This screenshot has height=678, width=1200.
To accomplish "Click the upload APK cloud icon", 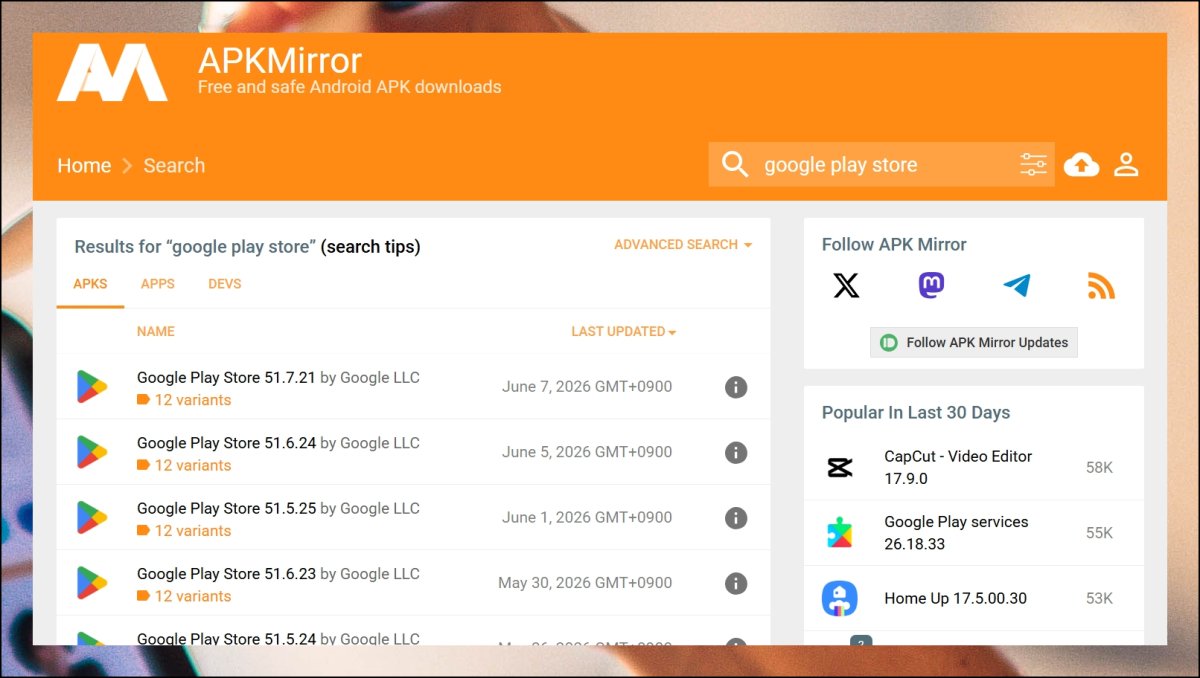I will (x=1081, y=164).
